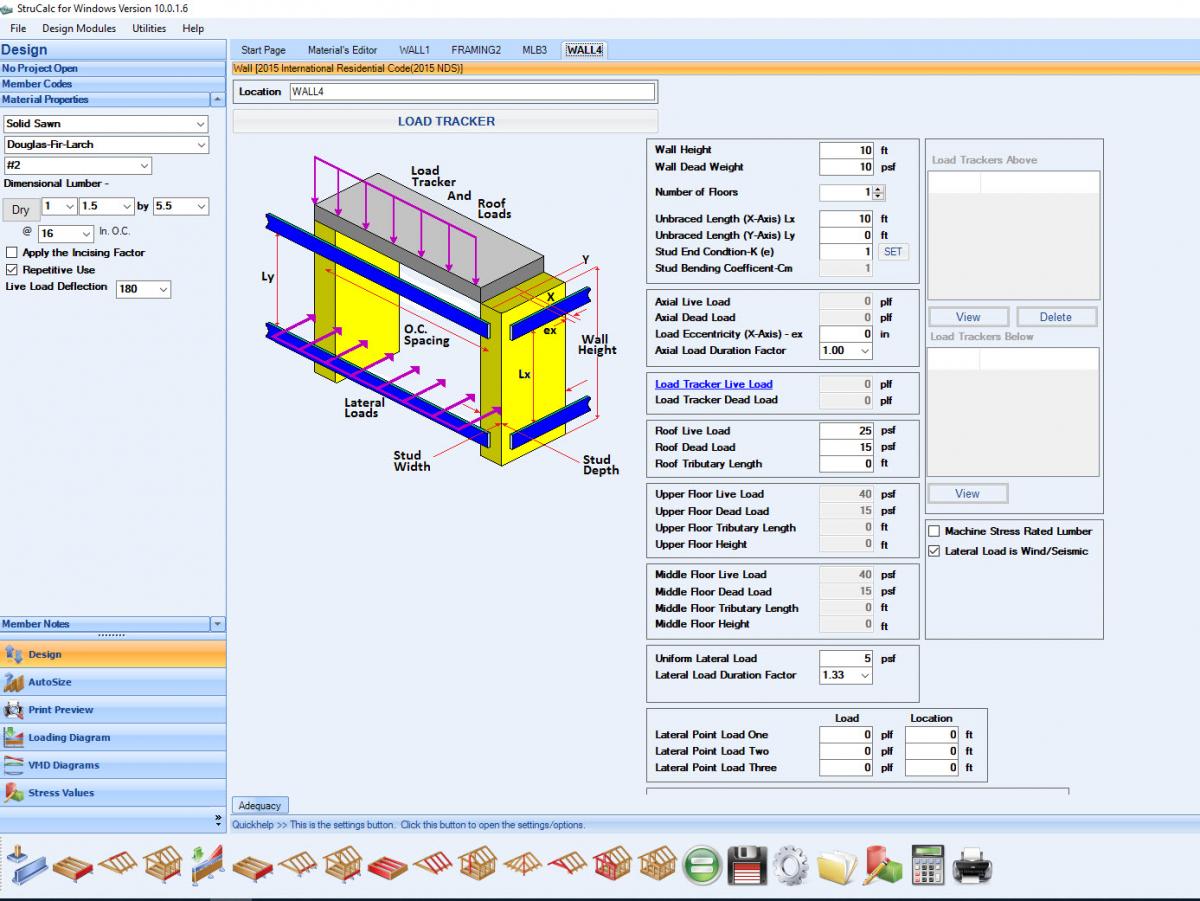
Task: Click the green round equals-sign icon
Action: (702, 865)
